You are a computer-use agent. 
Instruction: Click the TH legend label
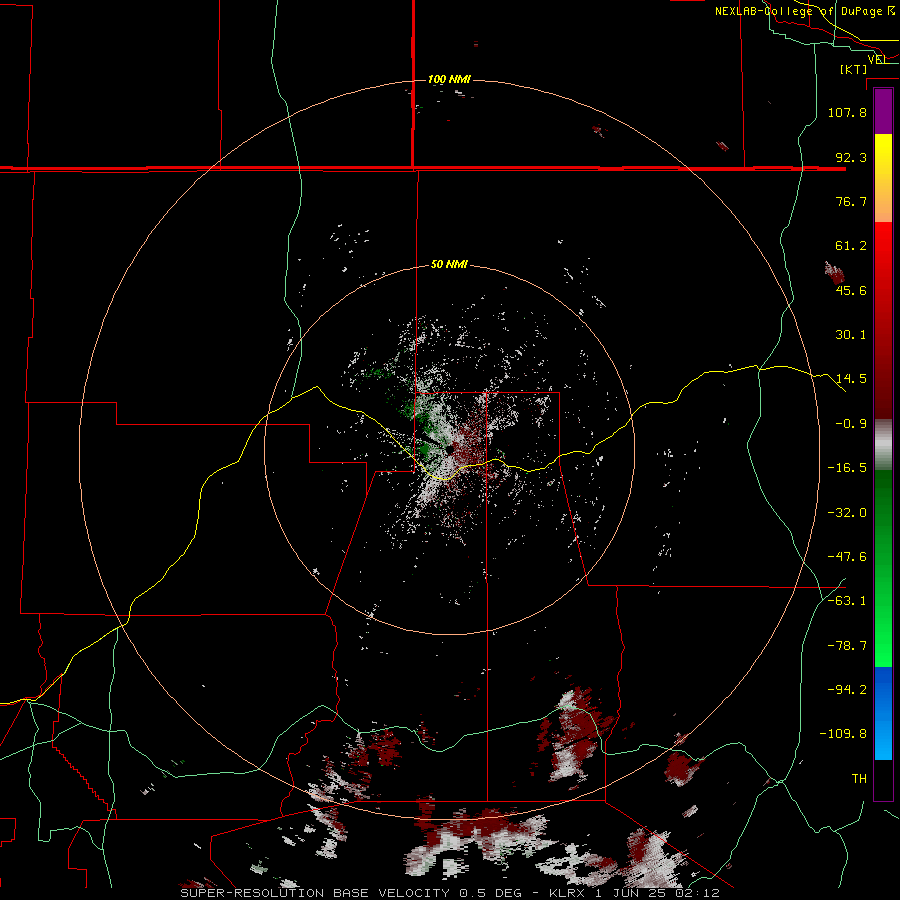(859, 779)
